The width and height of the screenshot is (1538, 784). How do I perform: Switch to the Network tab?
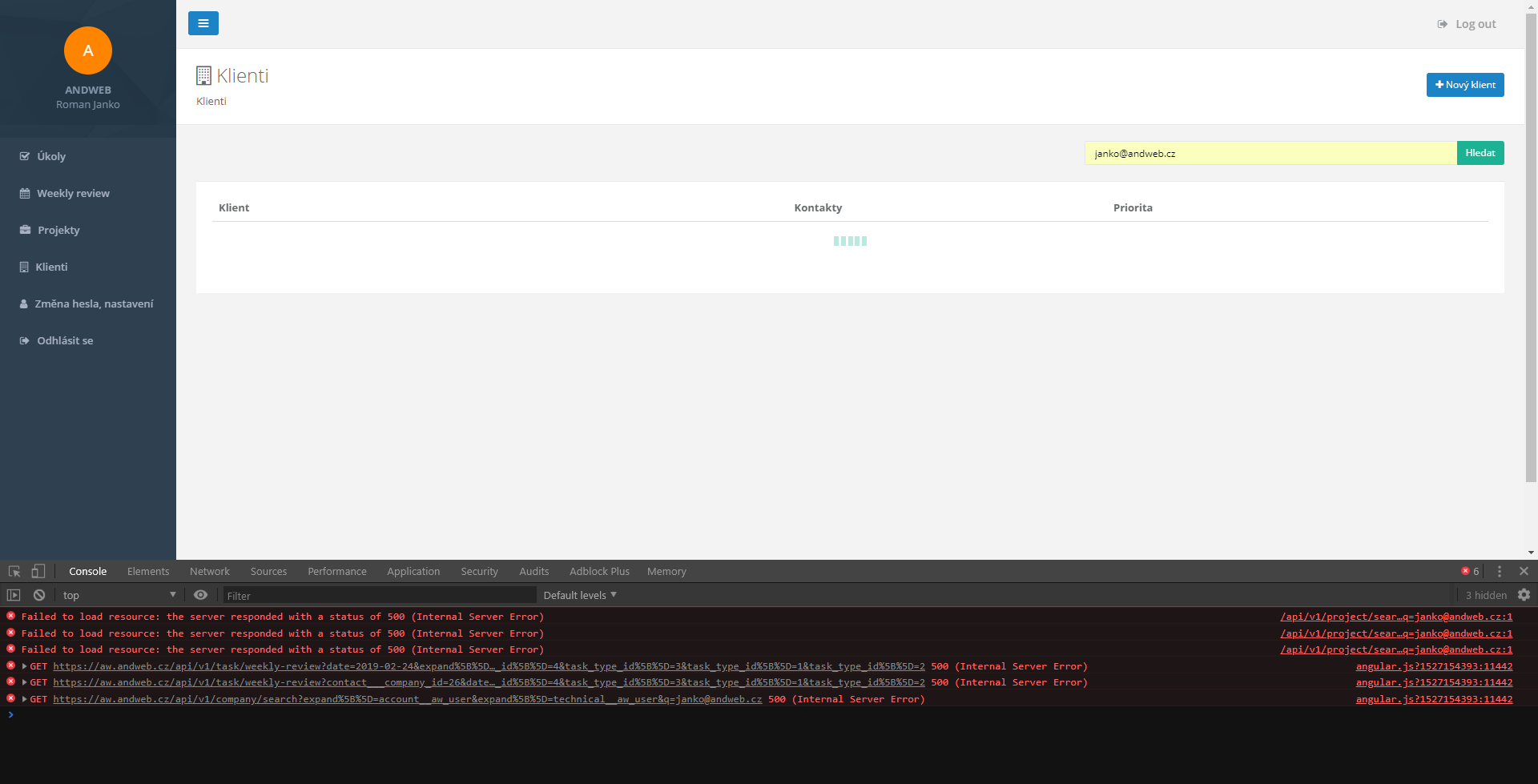click(210, 571)
